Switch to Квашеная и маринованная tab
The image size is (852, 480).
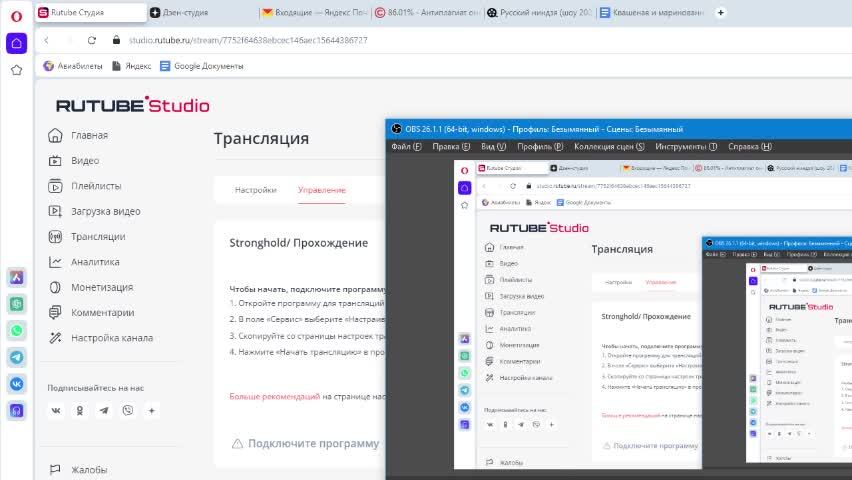pyautogui.click(x=652, y=13)
